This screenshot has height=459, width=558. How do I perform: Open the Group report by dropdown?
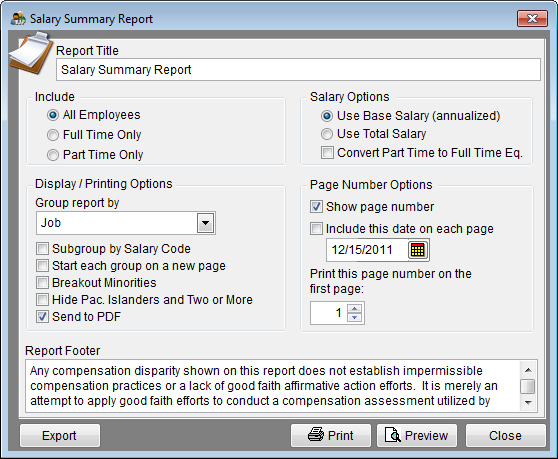tap(206, 223)
